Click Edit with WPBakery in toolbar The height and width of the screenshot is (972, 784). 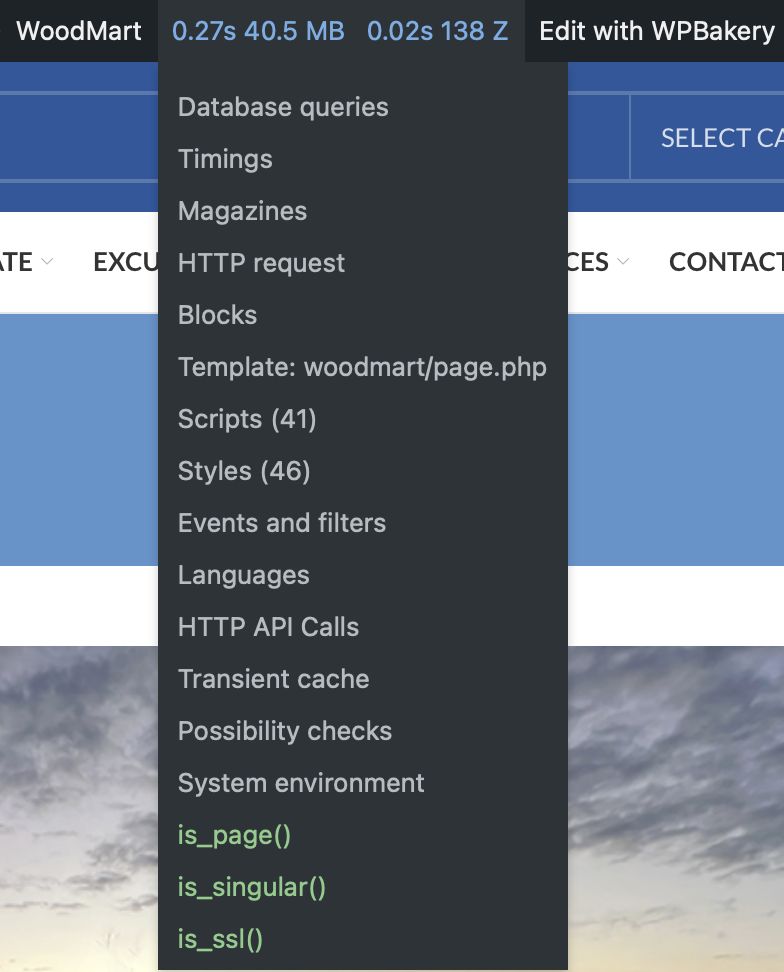pyautogui.click(x=657, y=31)
